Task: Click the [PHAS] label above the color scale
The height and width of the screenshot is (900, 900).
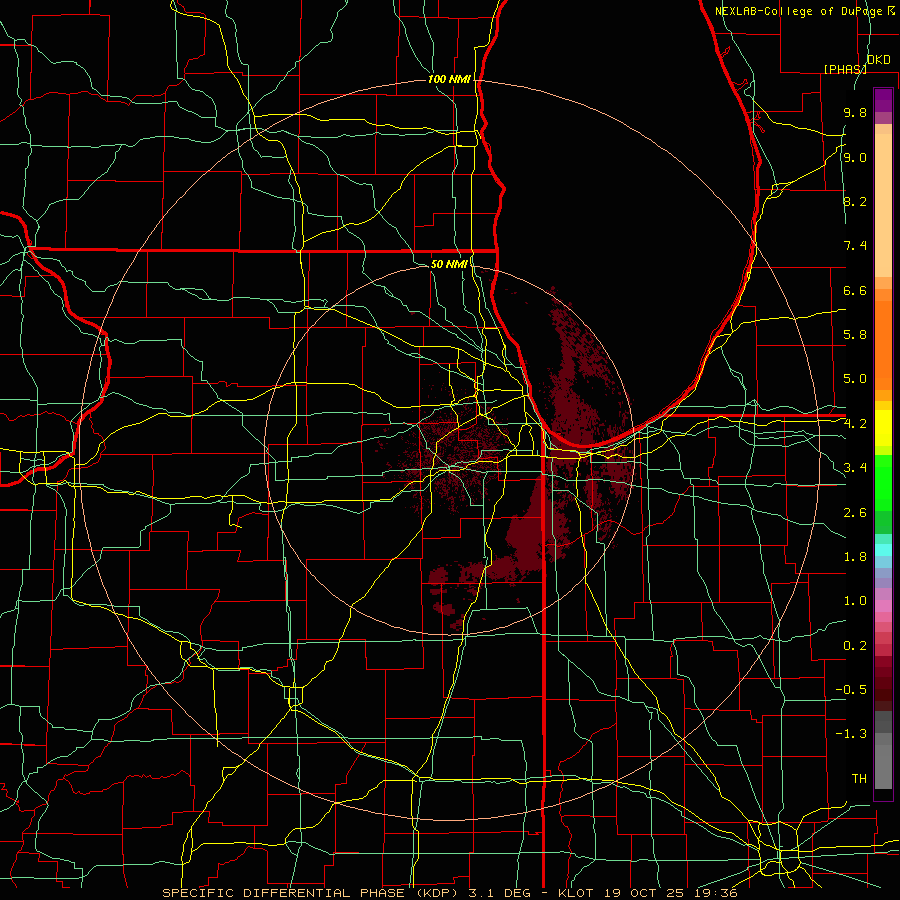Action: pyautogui.click(x=845, y=69)
